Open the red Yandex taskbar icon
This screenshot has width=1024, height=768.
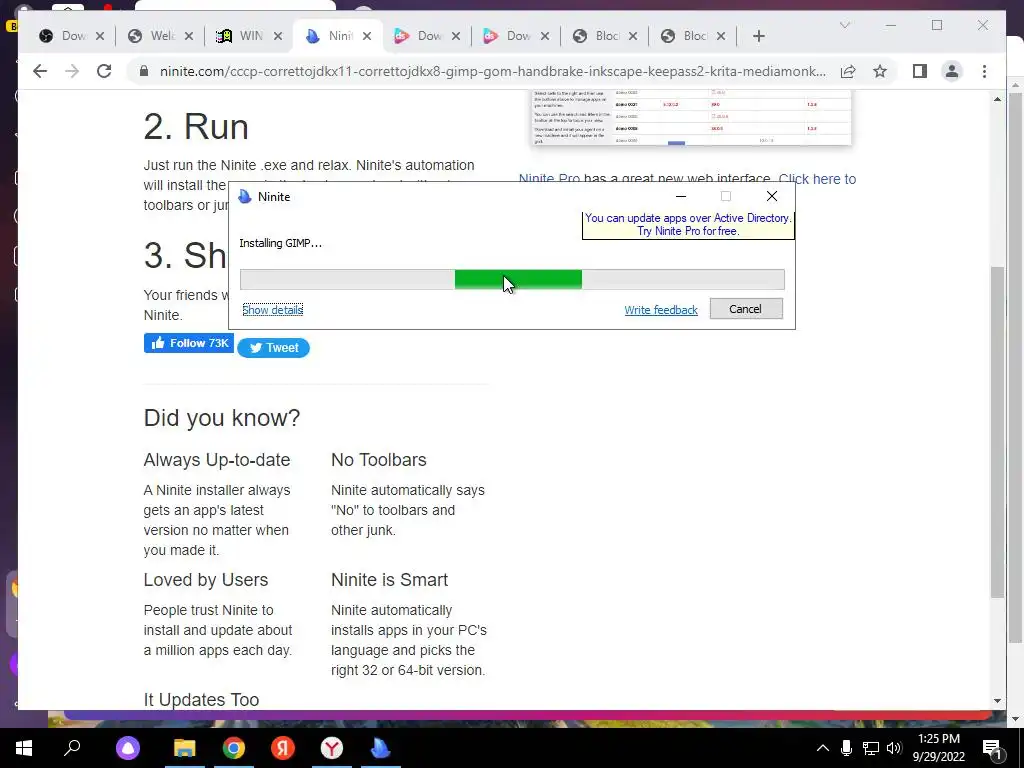click(283, 748)
